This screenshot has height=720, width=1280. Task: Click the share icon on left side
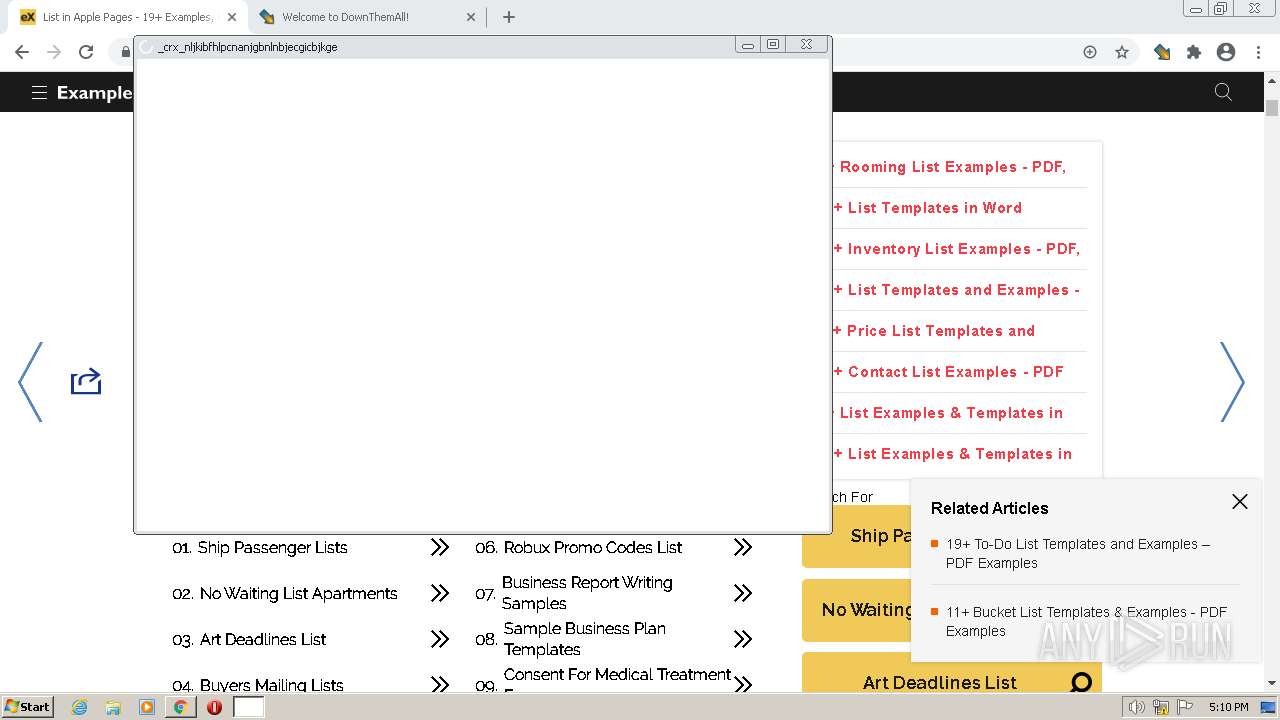click(x=86, y=381)
